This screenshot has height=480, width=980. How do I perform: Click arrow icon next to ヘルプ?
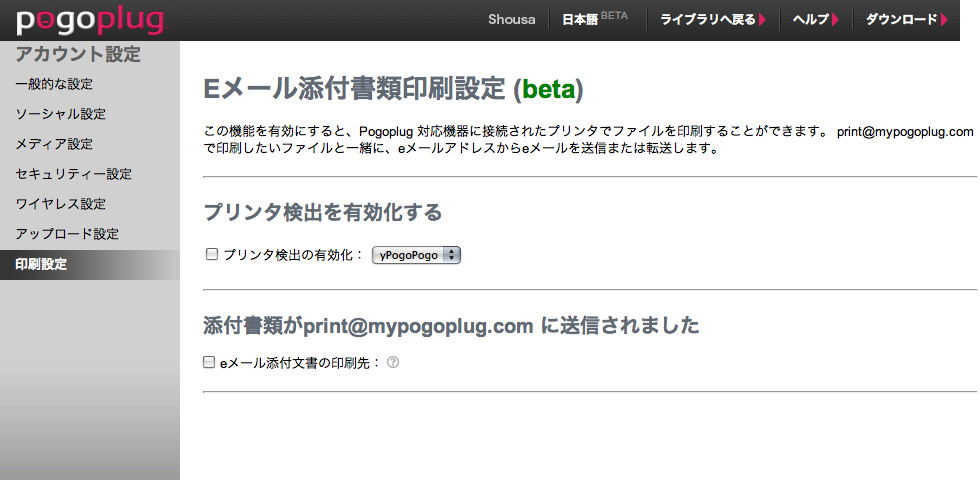[835, 19]
